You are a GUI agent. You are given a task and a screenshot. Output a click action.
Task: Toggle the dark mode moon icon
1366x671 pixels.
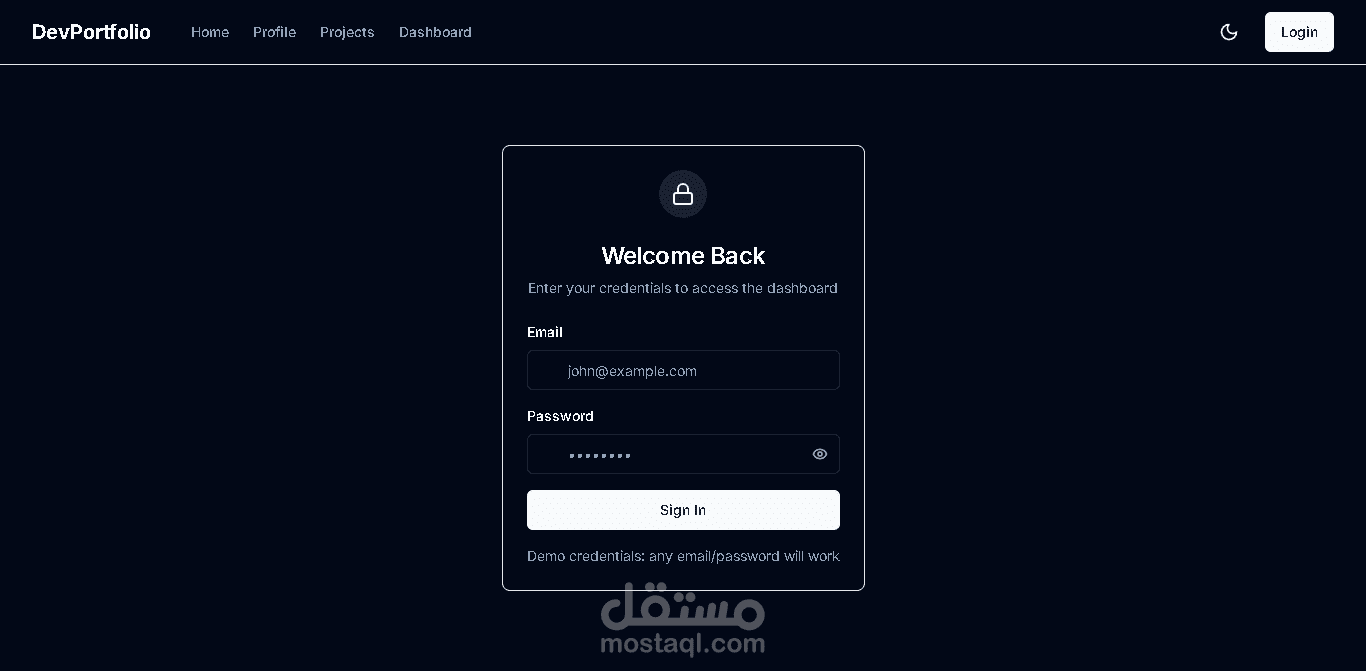click(x=1229, y=32)
